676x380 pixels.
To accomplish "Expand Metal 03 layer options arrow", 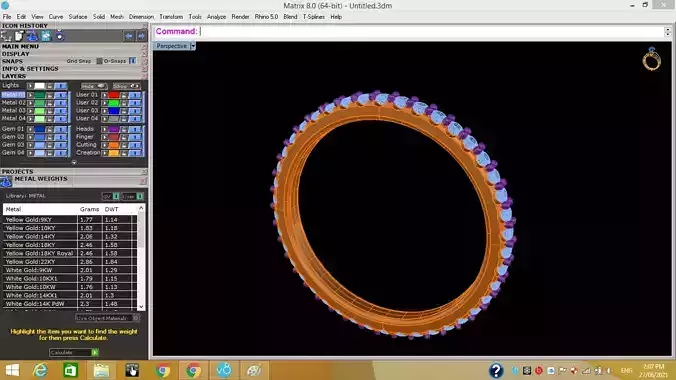I will [x=31, y=111].
